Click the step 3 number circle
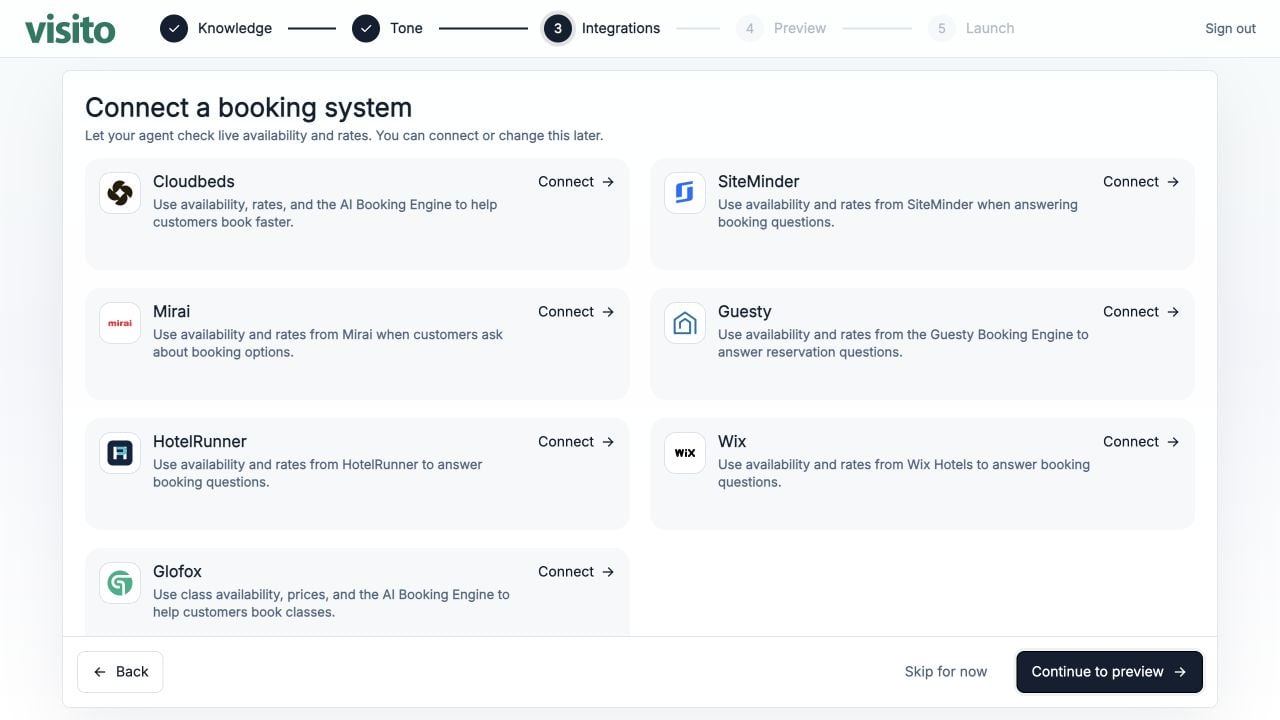Image resolution: width=1280 pixels, height=720 pixels. (x=558, y=28)
